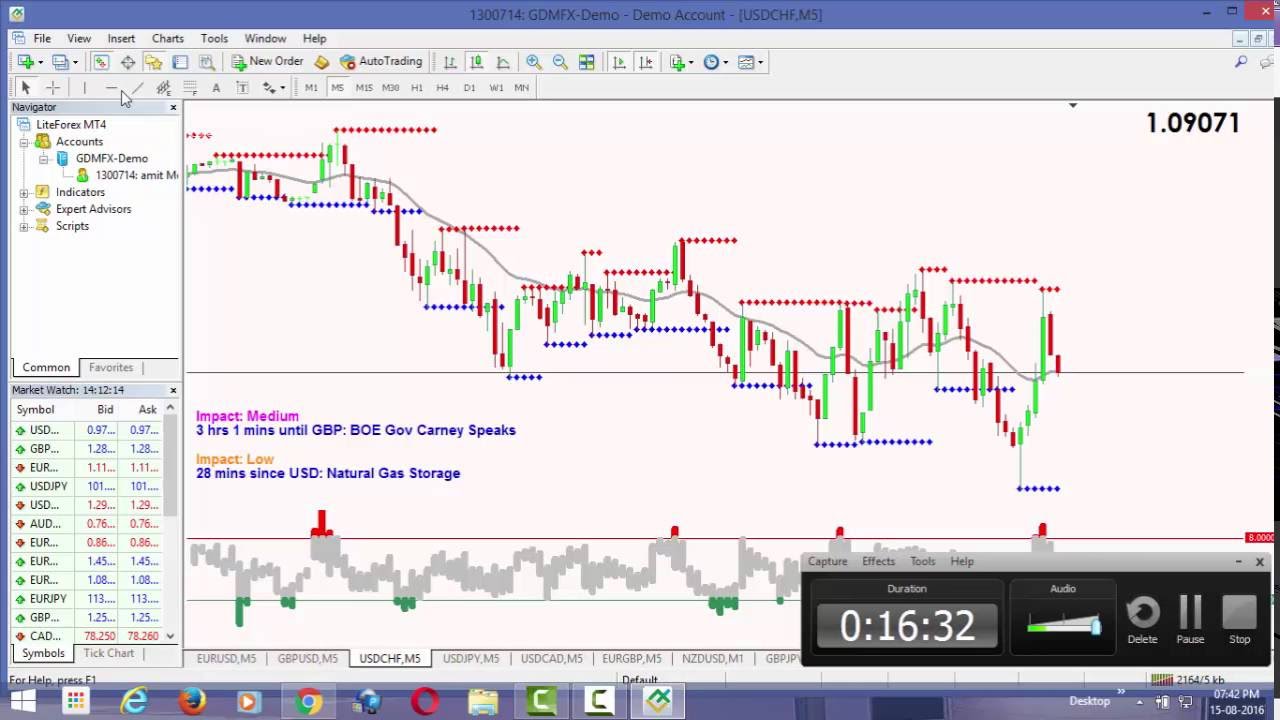Screen dimensions: 1280x720
Task: Select the crosshair tool
Action: click(x=53, y=88)
